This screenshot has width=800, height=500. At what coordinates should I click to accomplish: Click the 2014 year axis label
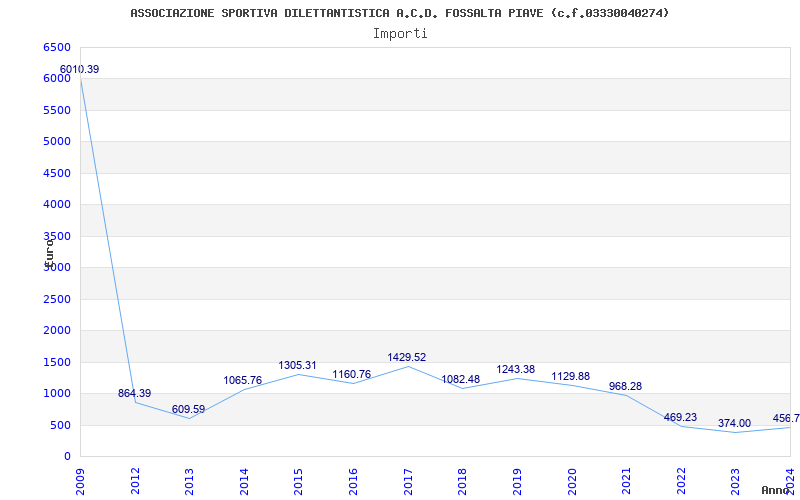[244, 482]
